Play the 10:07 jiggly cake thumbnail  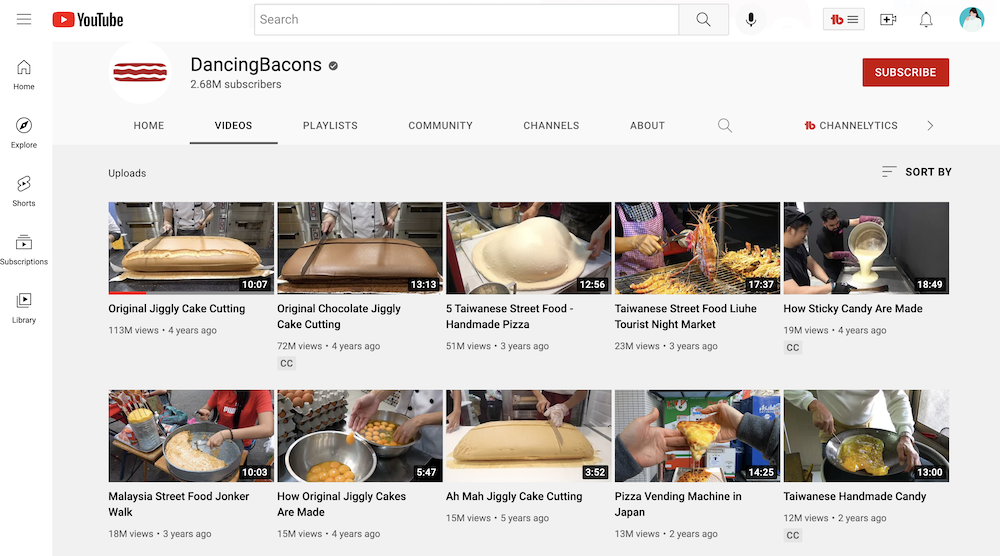[x=191, y=248]
